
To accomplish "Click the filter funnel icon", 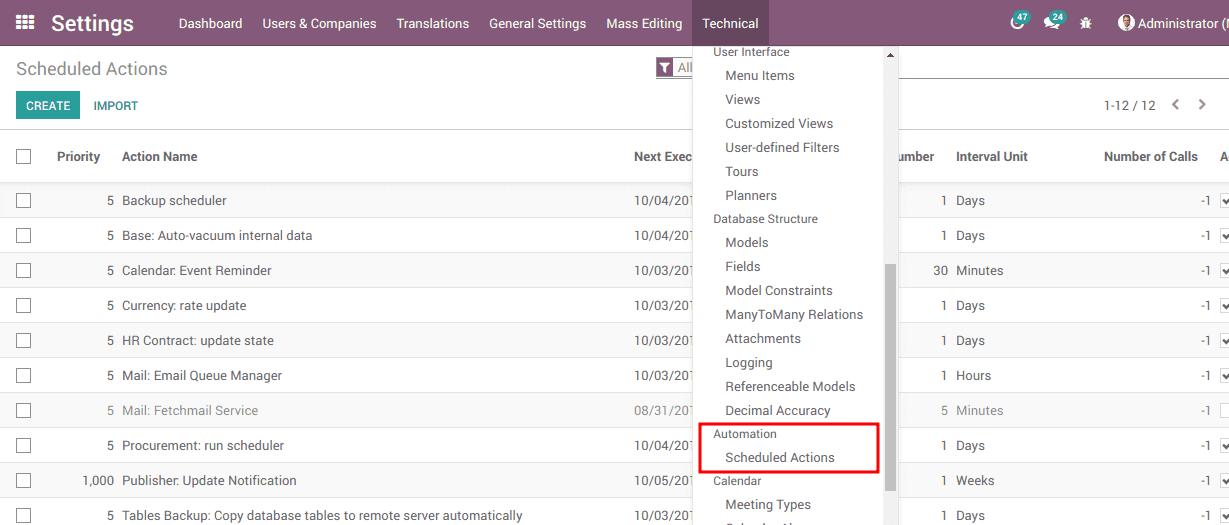I will (665, 68).
